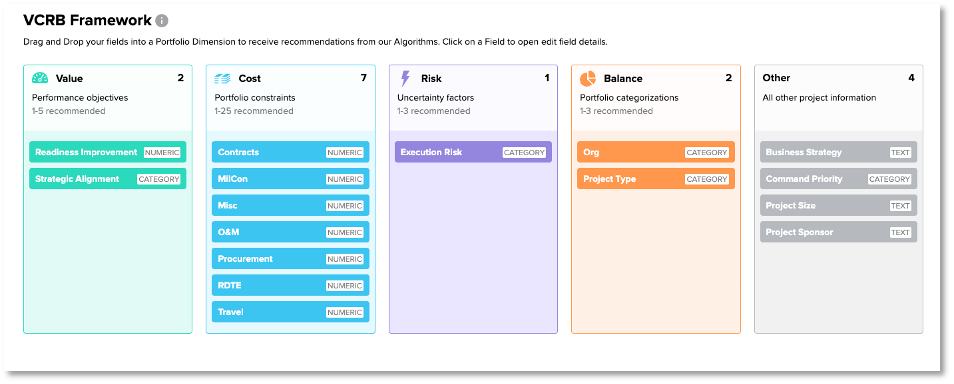Click the Travel cost field
This screenshot has height=384, width=954.
(x=290, y=312)
